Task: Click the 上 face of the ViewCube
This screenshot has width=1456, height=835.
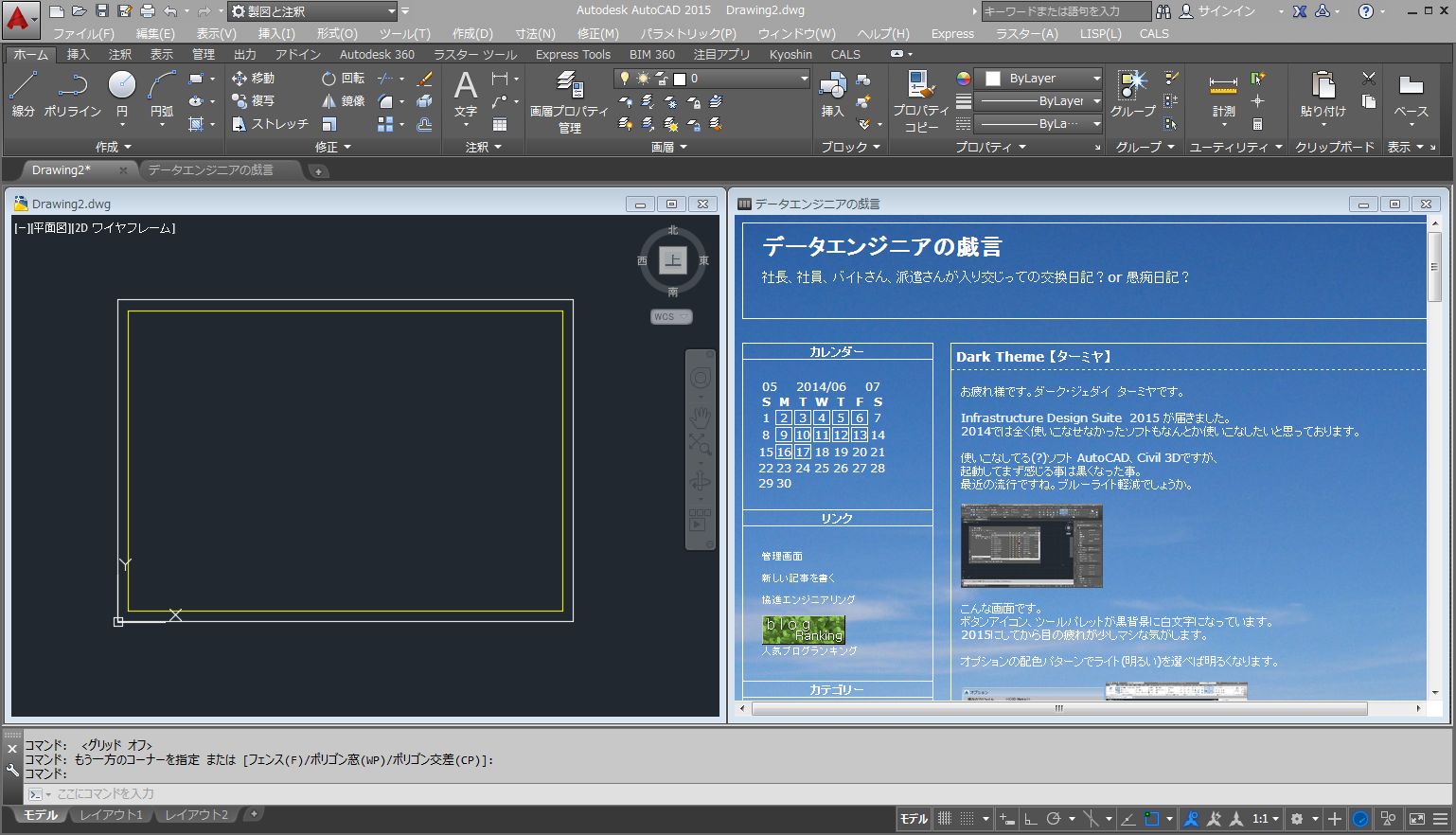Action: point(672,261)
